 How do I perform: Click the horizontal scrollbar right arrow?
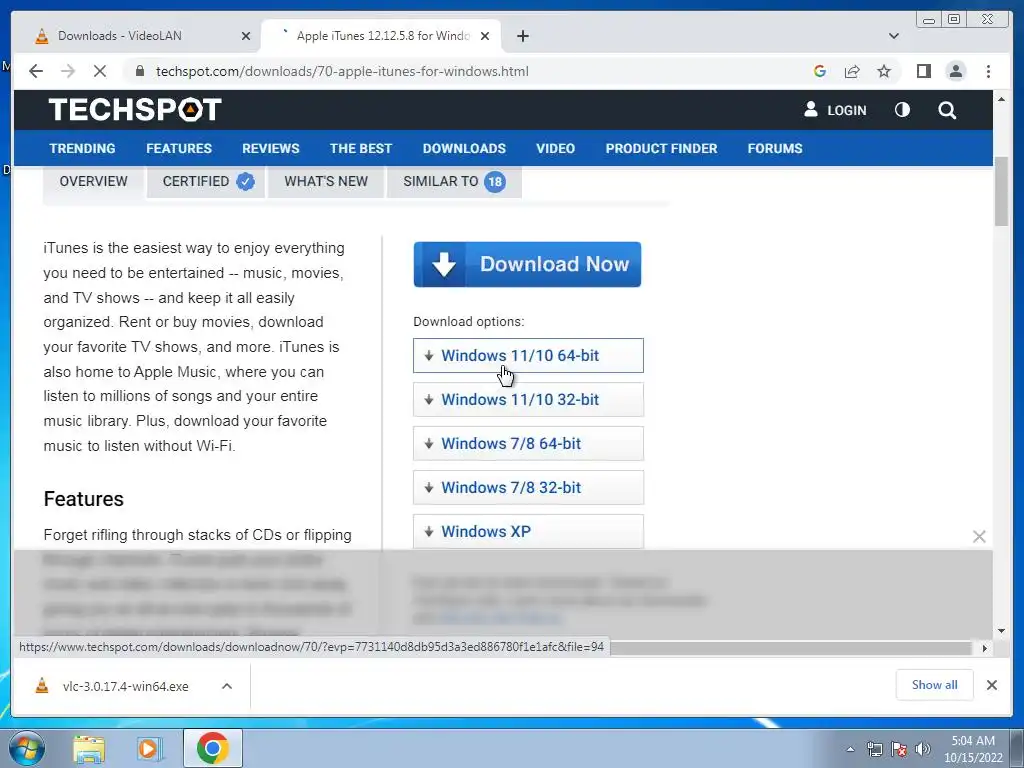point(984,648)
